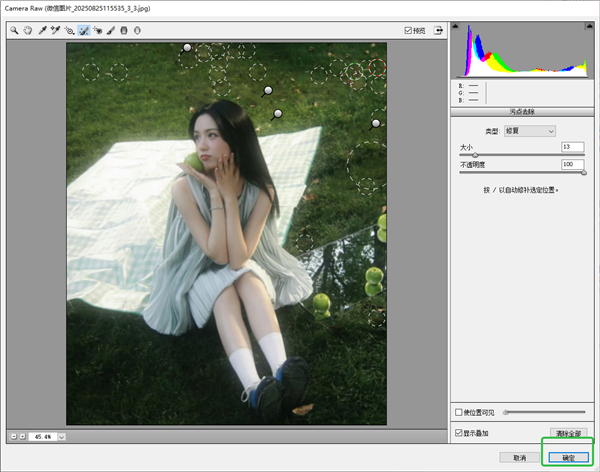Open the zoom level percentage dropdown
This screenshot has width=600, height=472.
tap(62, 437)
